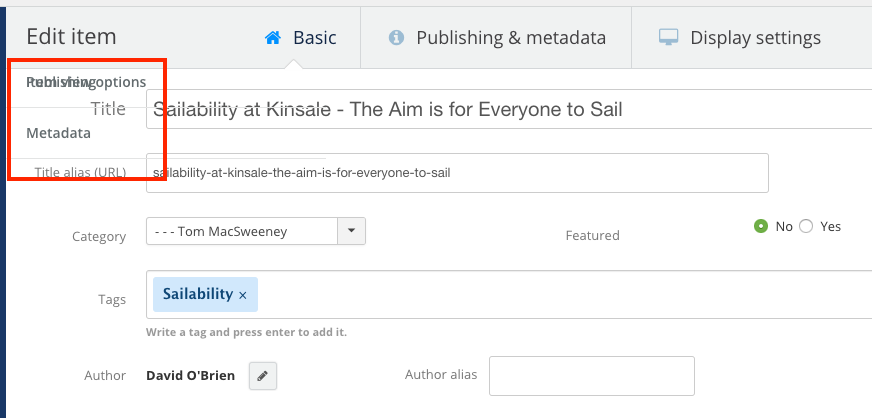Set Featured to No

[761, 226]
